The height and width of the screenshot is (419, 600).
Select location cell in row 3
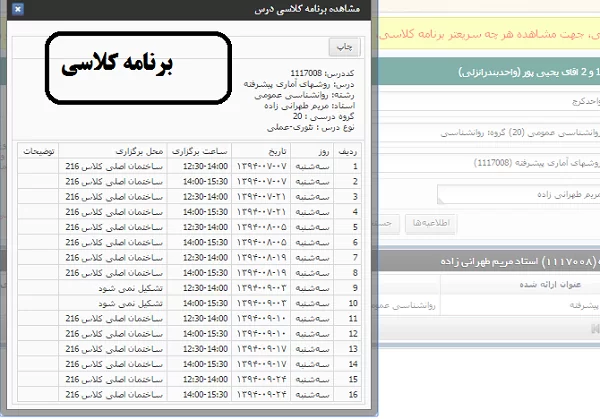coord(113,197)
